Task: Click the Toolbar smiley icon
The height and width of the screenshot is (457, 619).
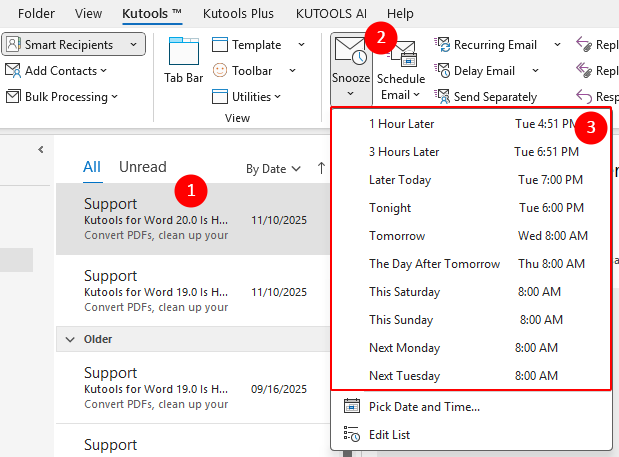Action: pos(220,71)
